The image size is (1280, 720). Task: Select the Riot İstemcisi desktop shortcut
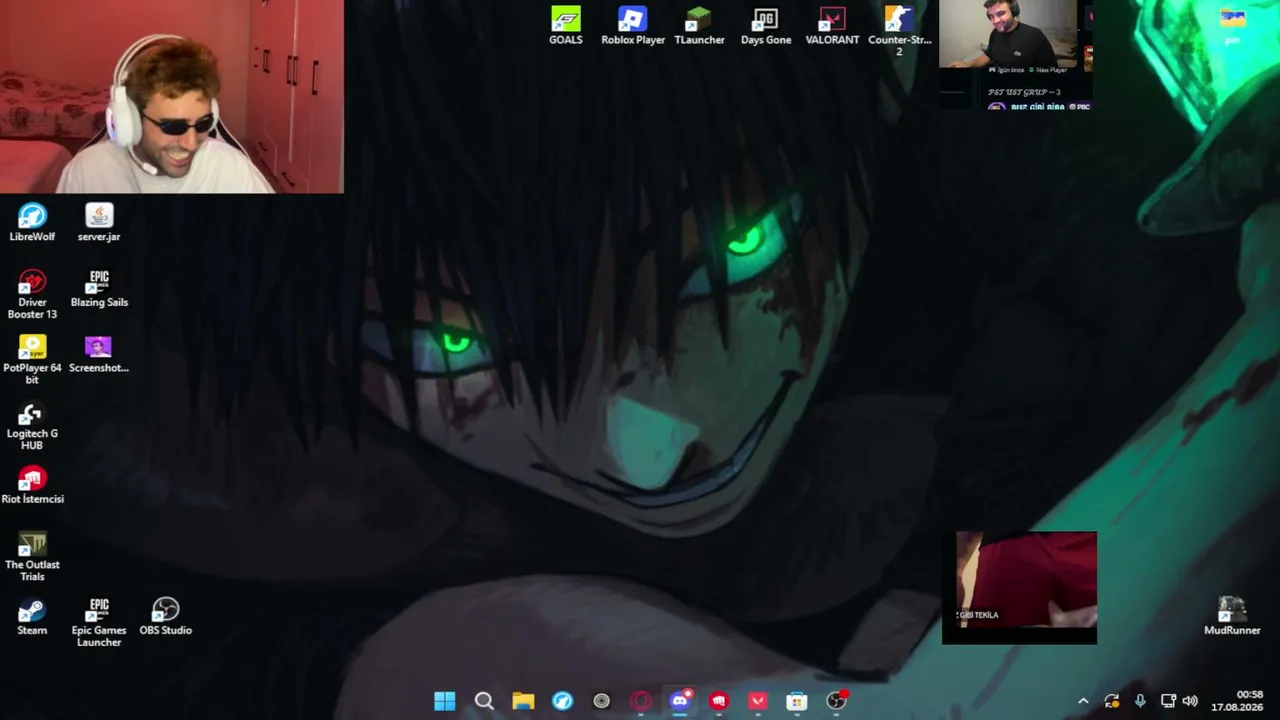point(32,486)
